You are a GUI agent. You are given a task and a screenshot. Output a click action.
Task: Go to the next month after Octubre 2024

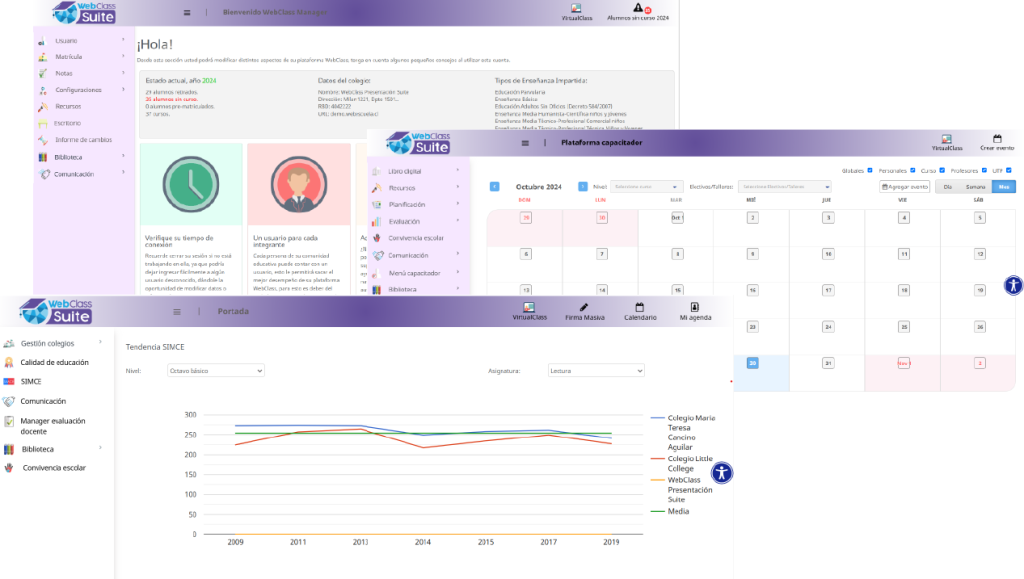pyautogui.click(x=583, y=187)
